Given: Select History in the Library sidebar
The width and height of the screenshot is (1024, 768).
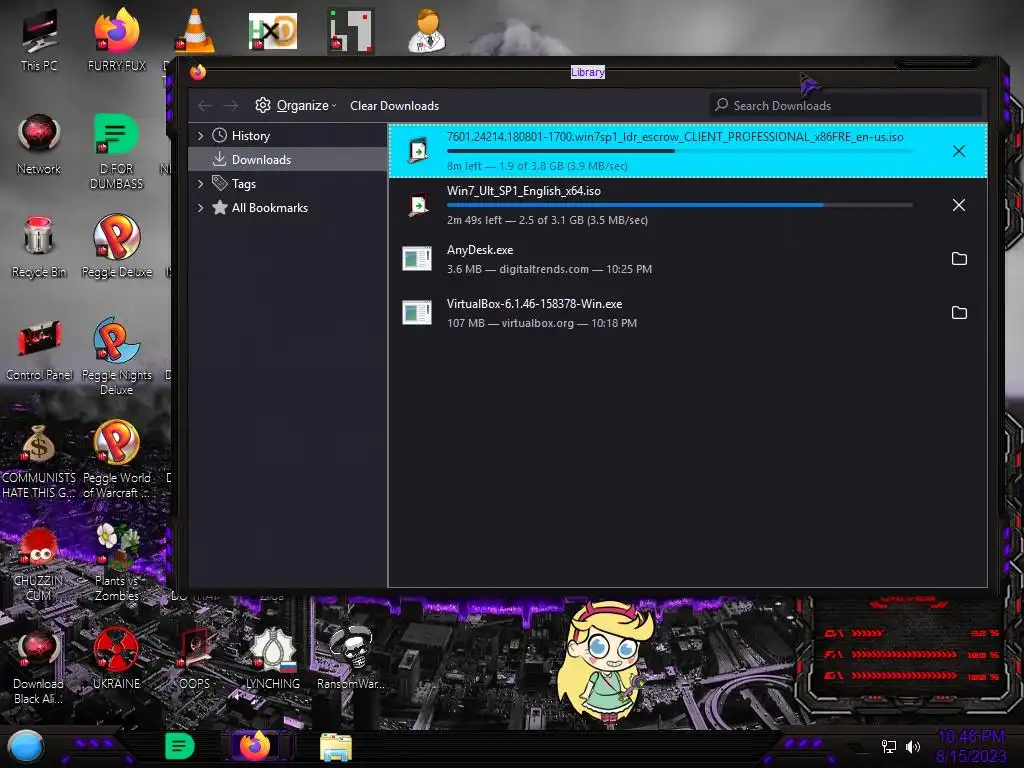Looking at the screenshot, I should [x=287, y=135].
